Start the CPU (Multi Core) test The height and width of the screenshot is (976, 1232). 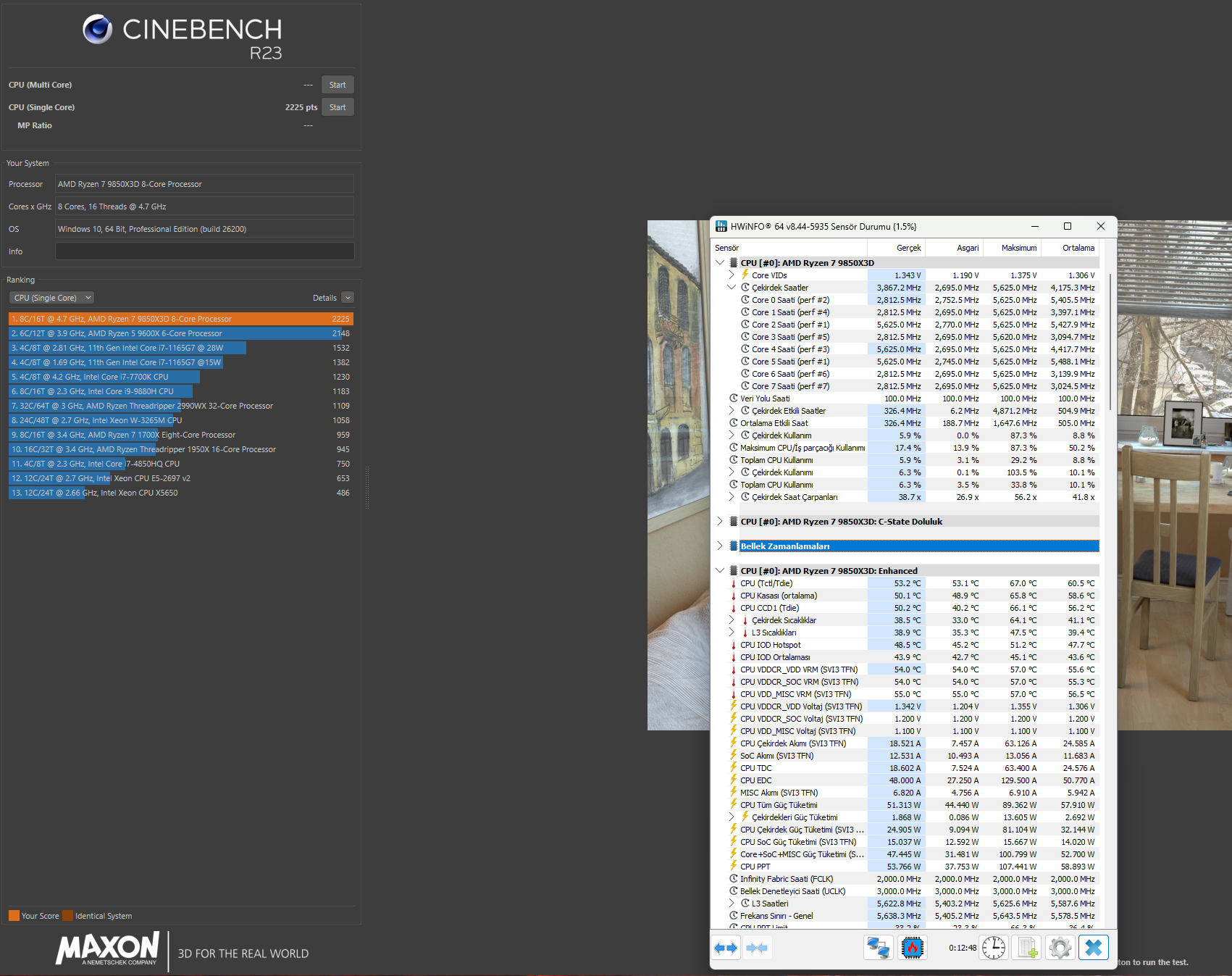tap(338, 85)
